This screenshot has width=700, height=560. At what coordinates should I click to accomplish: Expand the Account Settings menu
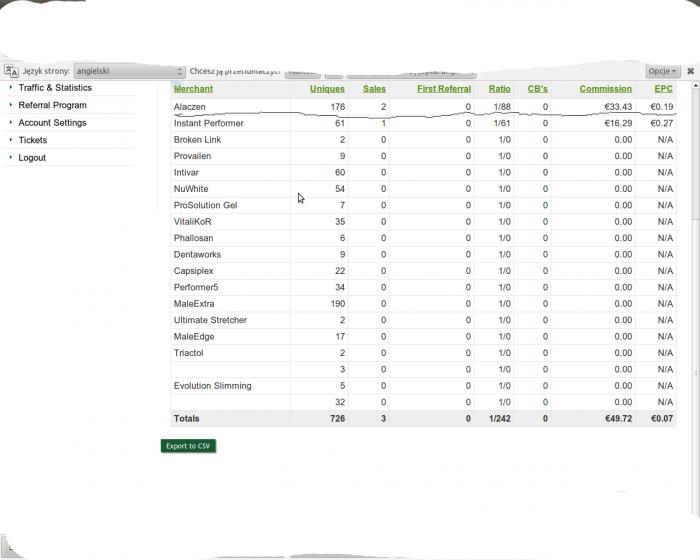(52, 122)
